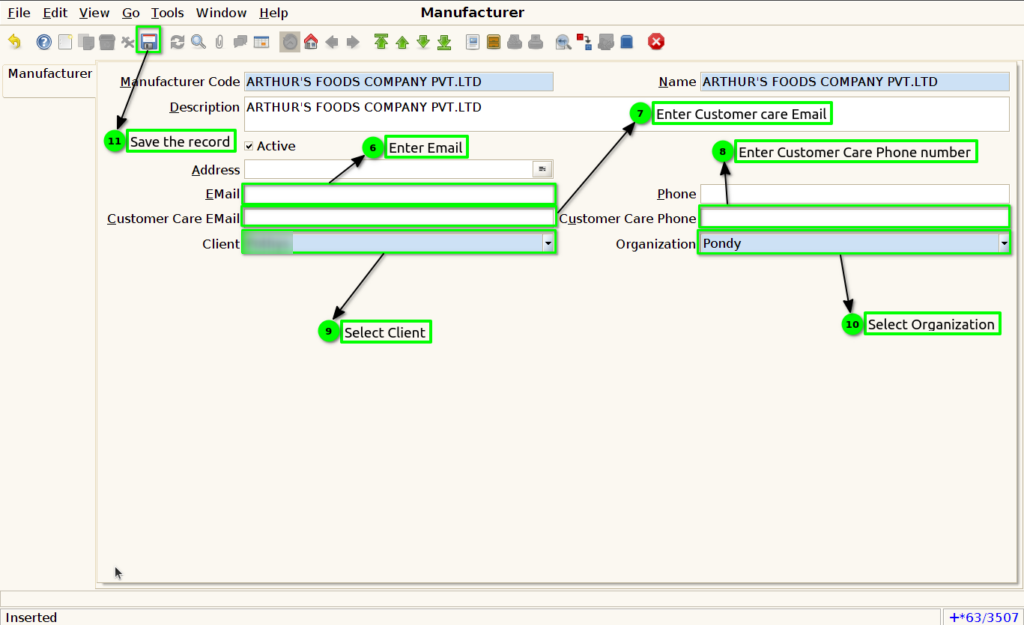
Task: Open the Help menu
Action: [273, 12]
